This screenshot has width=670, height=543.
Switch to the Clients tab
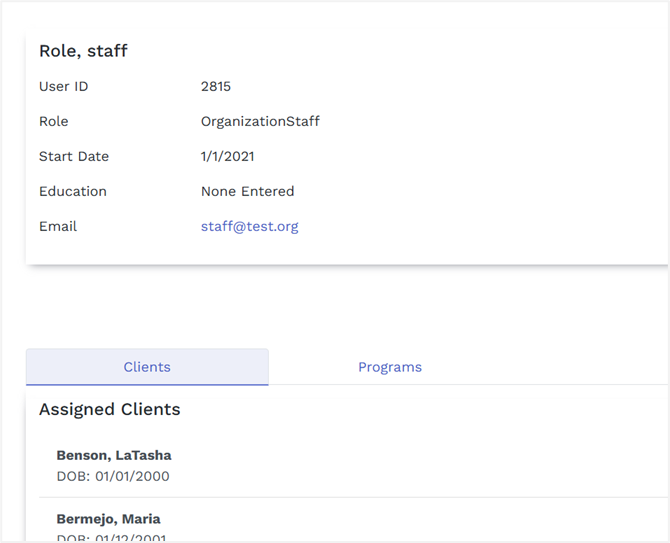(x=147, y=367)
